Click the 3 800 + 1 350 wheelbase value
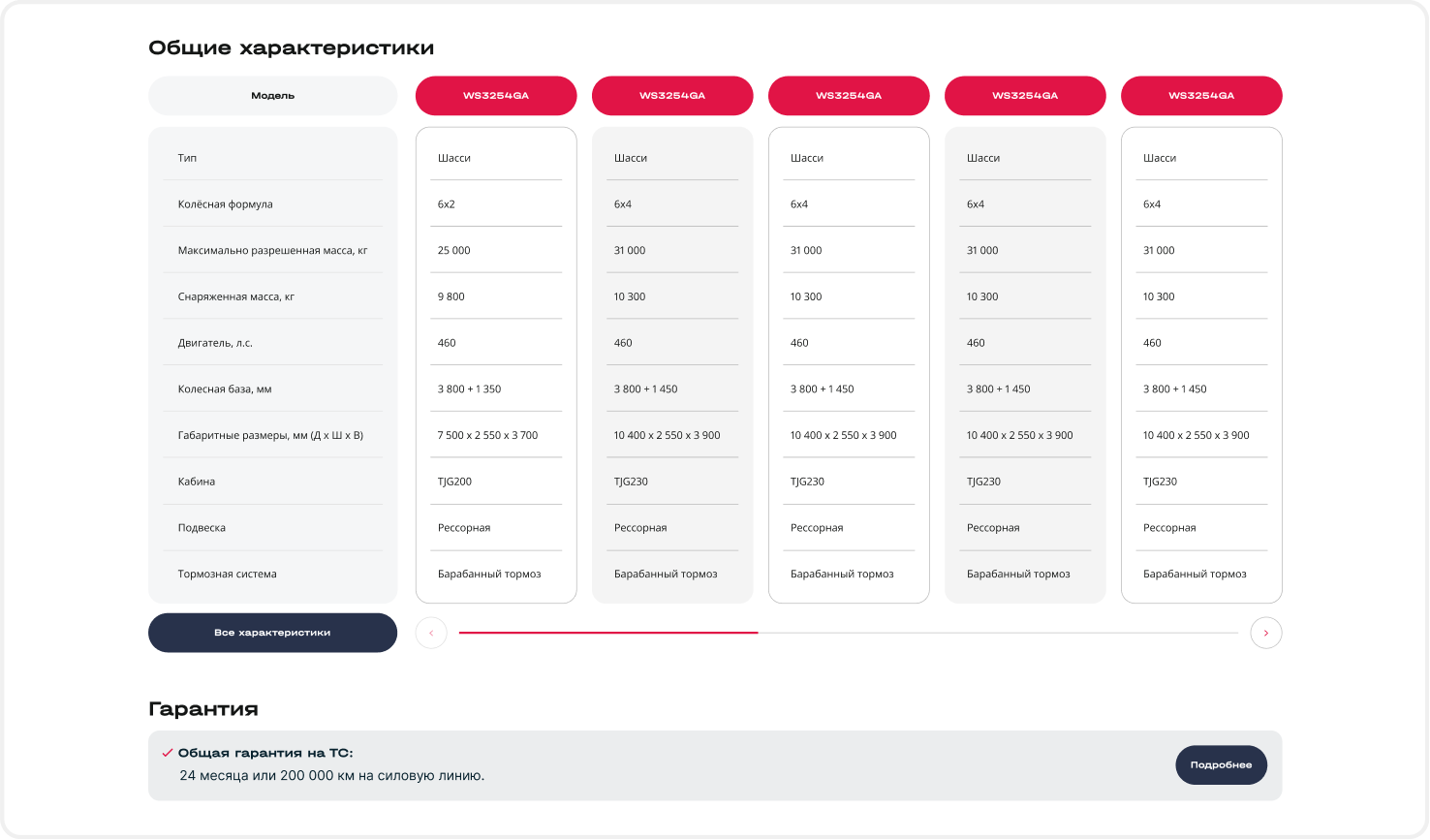The image size is (1430, 840). [469, 389]
